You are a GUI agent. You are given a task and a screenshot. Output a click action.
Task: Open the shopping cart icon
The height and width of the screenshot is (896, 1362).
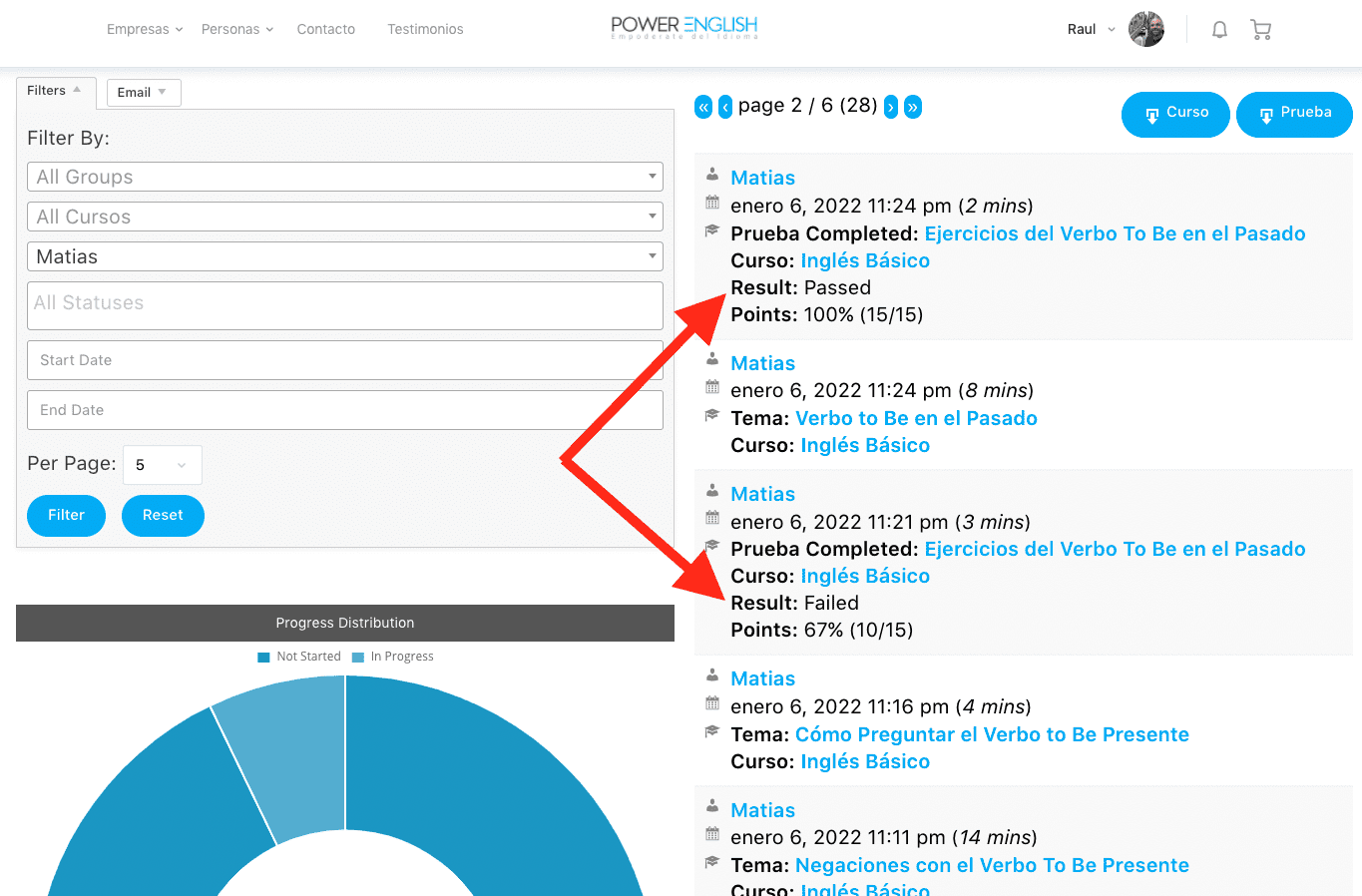coord(1260,30)
